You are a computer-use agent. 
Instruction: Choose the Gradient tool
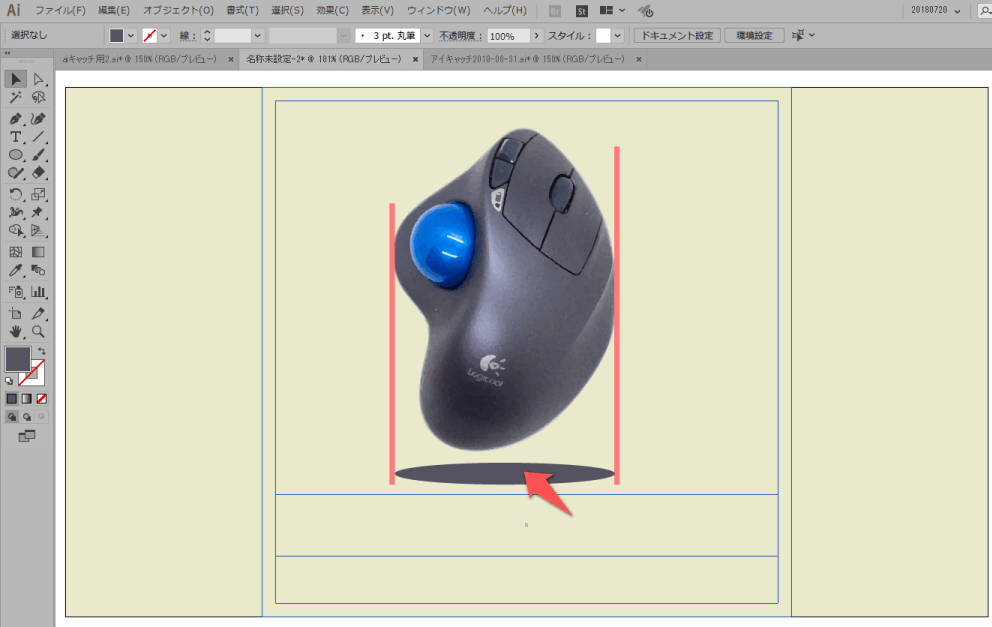pyautogui.click(x=39, y=252)
